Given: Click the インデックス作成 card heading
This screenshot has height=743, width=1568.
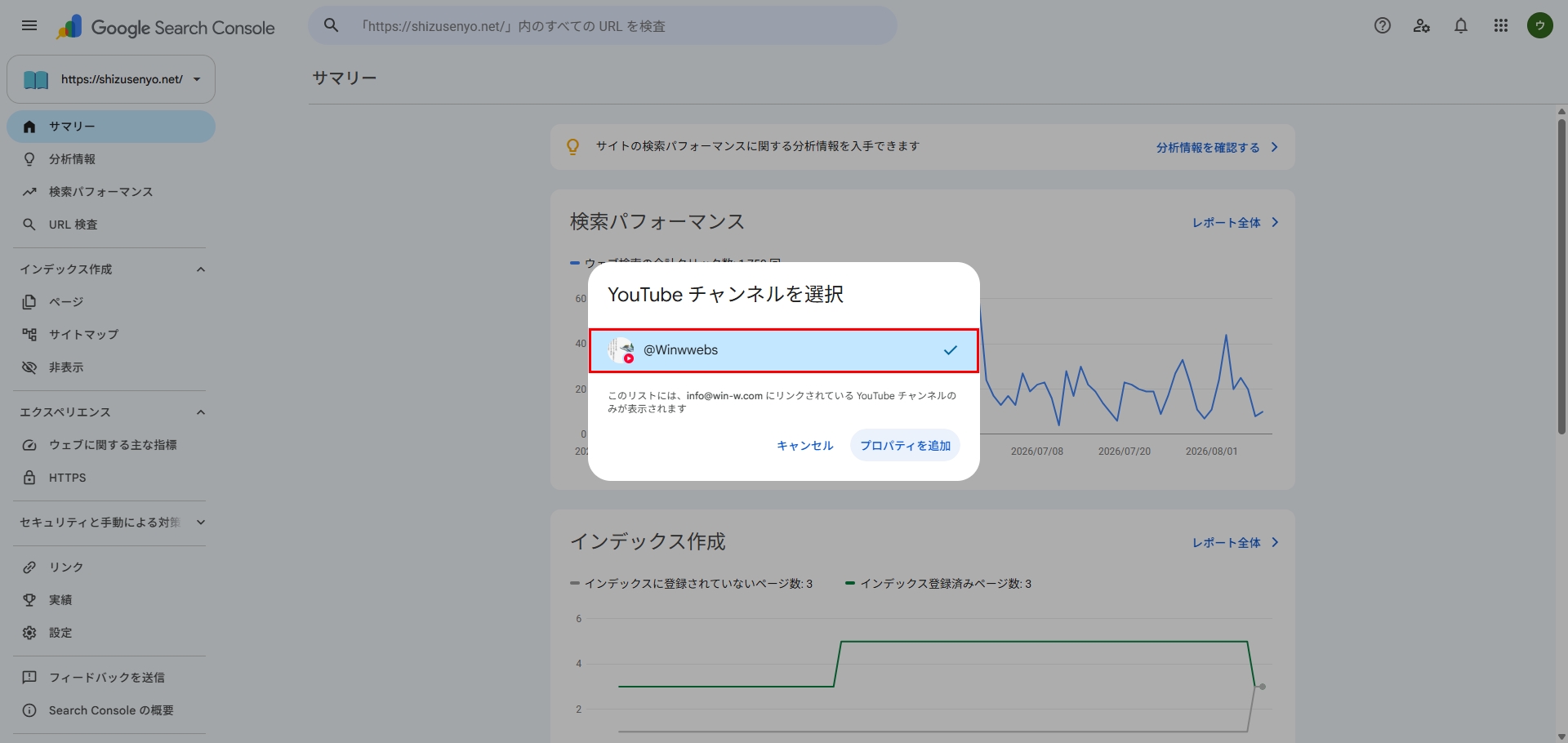Looking at the screenshot, I should tap(648, 542).
